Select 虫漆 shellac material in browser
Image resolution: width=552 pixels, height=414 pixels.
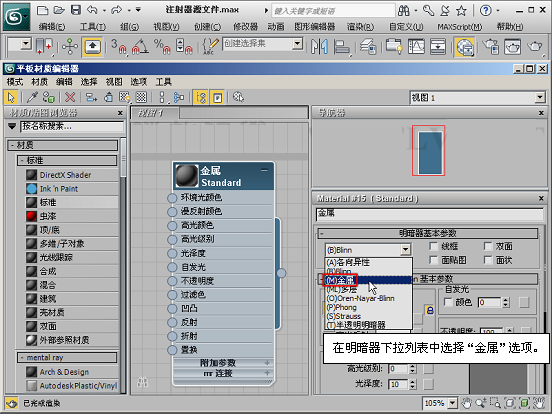pos(73,216)
